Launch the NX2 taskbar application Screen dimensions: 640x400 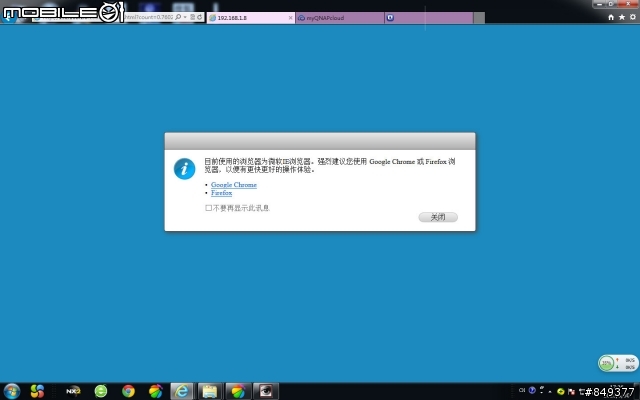[73, 391]
